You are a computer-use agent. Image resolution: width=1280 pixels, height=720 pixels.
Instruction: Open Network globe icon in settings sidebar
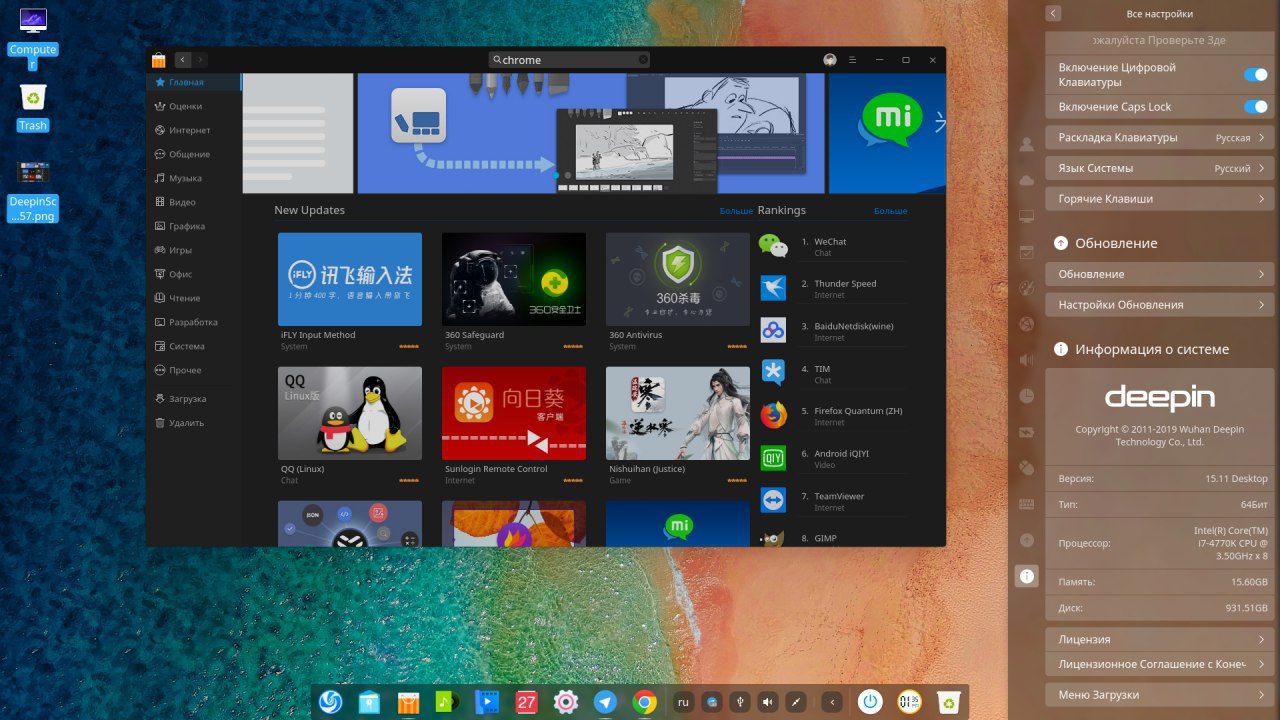1026,324
